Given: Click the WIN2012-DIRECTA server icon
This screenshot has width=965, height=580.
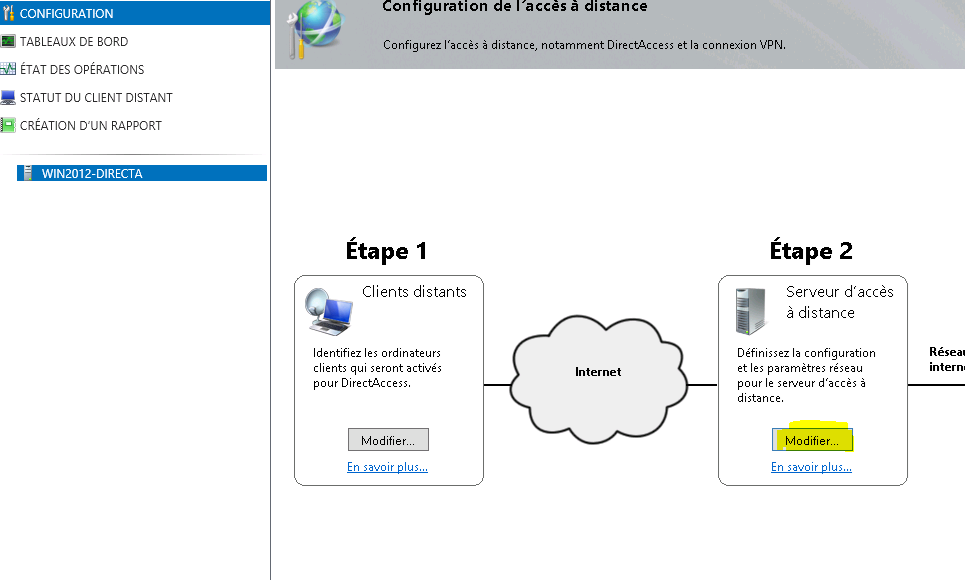Looking at the screenshot, I should (x=27, y=173).
